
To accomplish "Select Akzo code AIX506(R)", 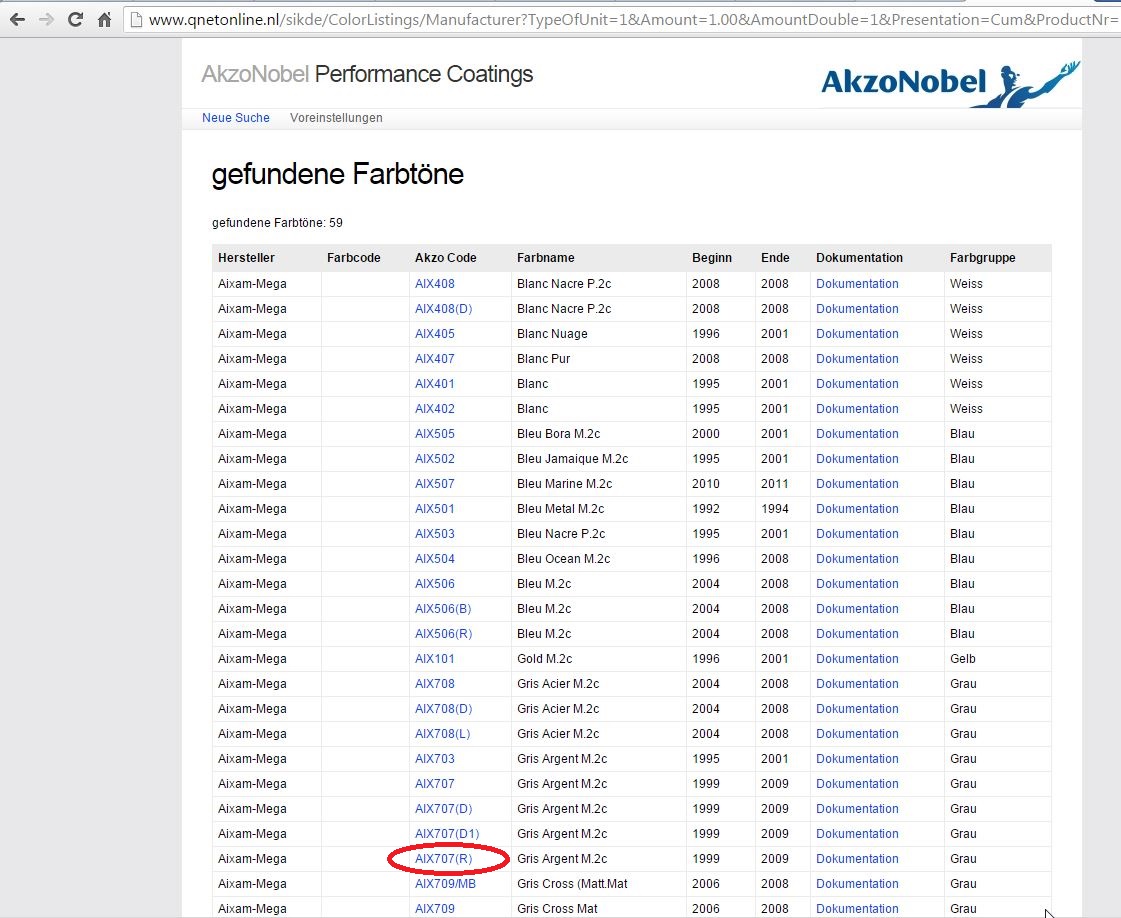I will 443,634.
